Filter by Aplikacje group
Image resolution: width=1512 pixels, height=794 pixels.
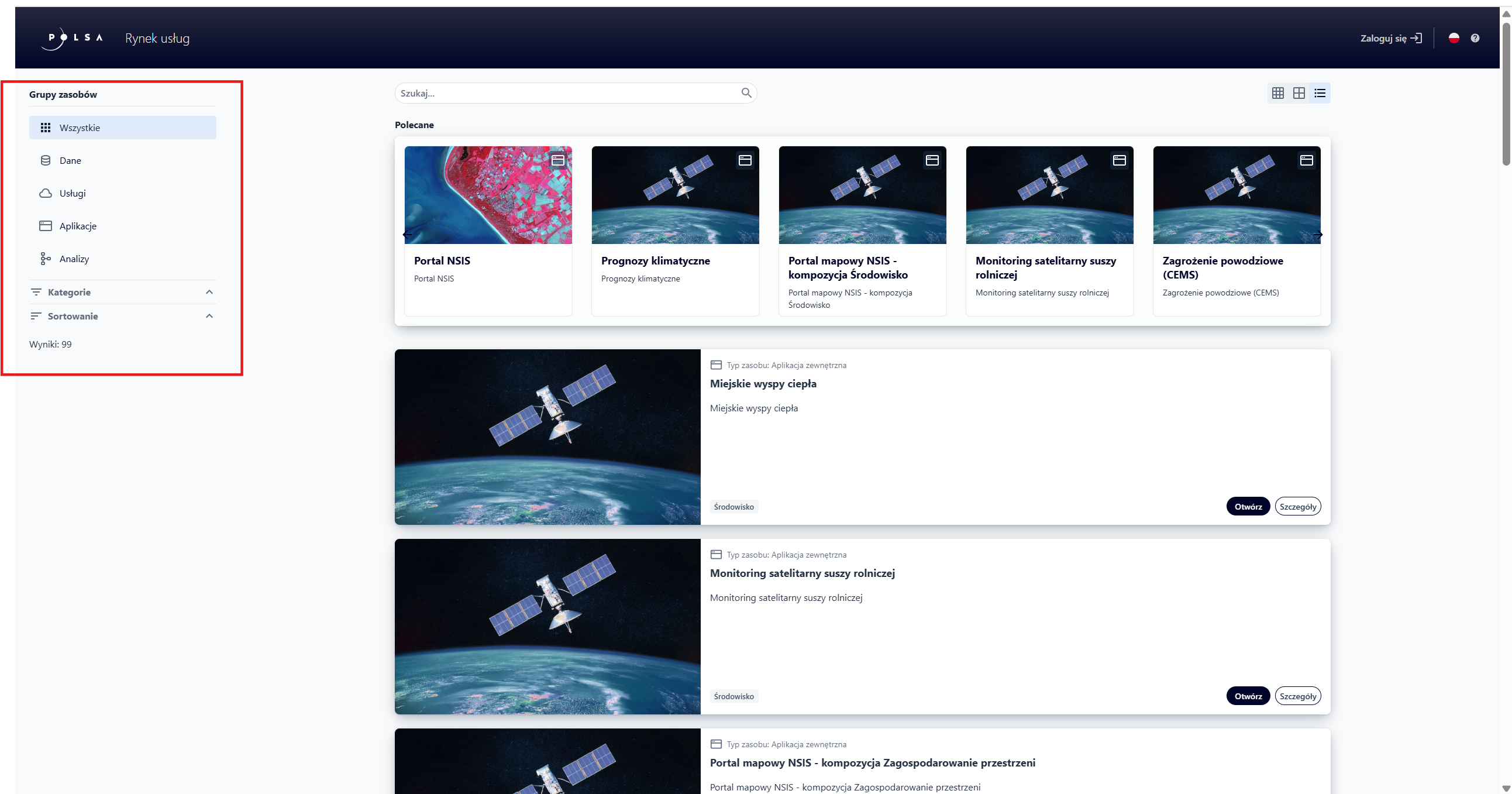[x=77, y=226]
